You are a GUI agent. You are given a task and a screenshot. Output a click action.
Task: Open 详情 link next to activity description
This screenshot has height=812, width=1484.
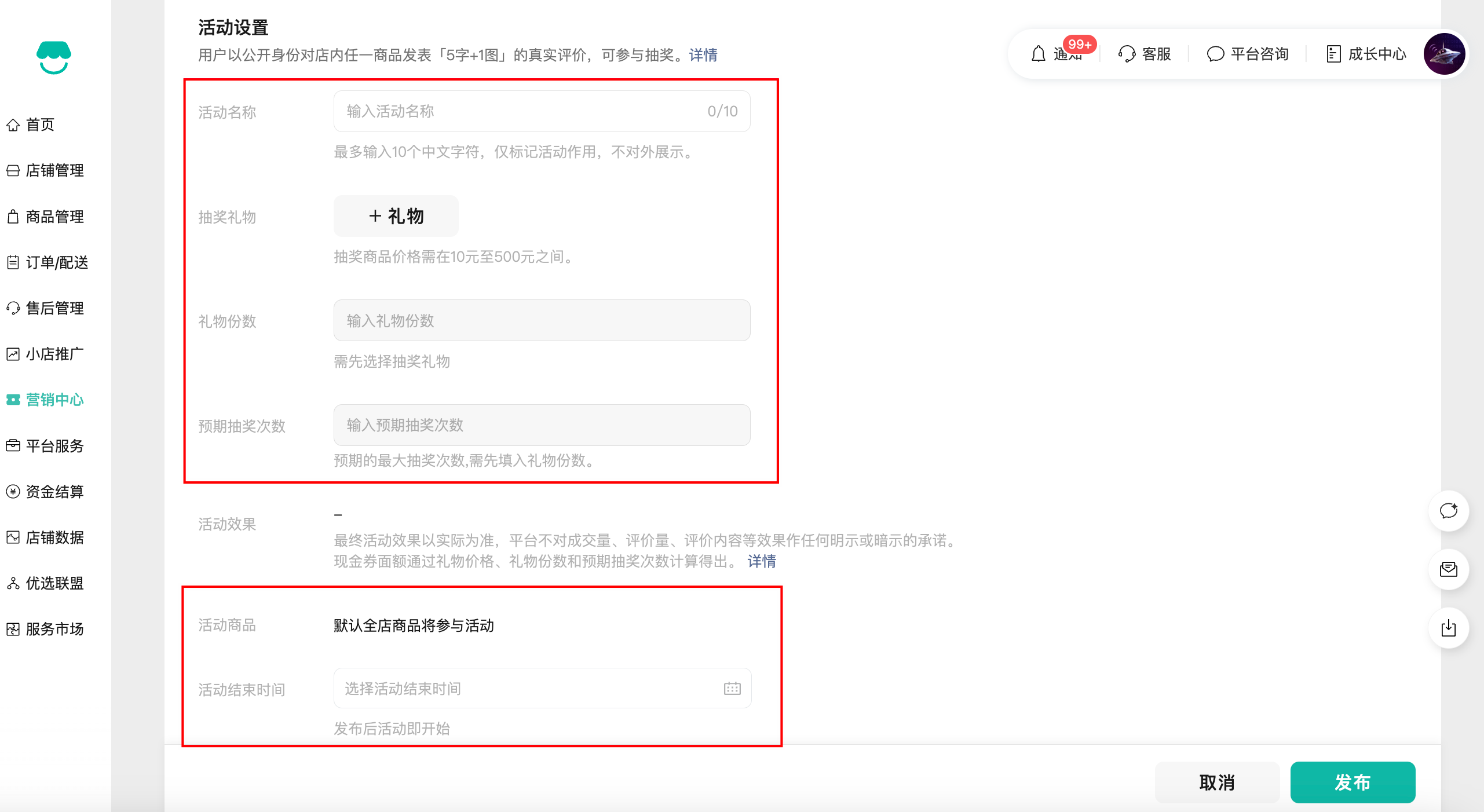coord(703,55)
